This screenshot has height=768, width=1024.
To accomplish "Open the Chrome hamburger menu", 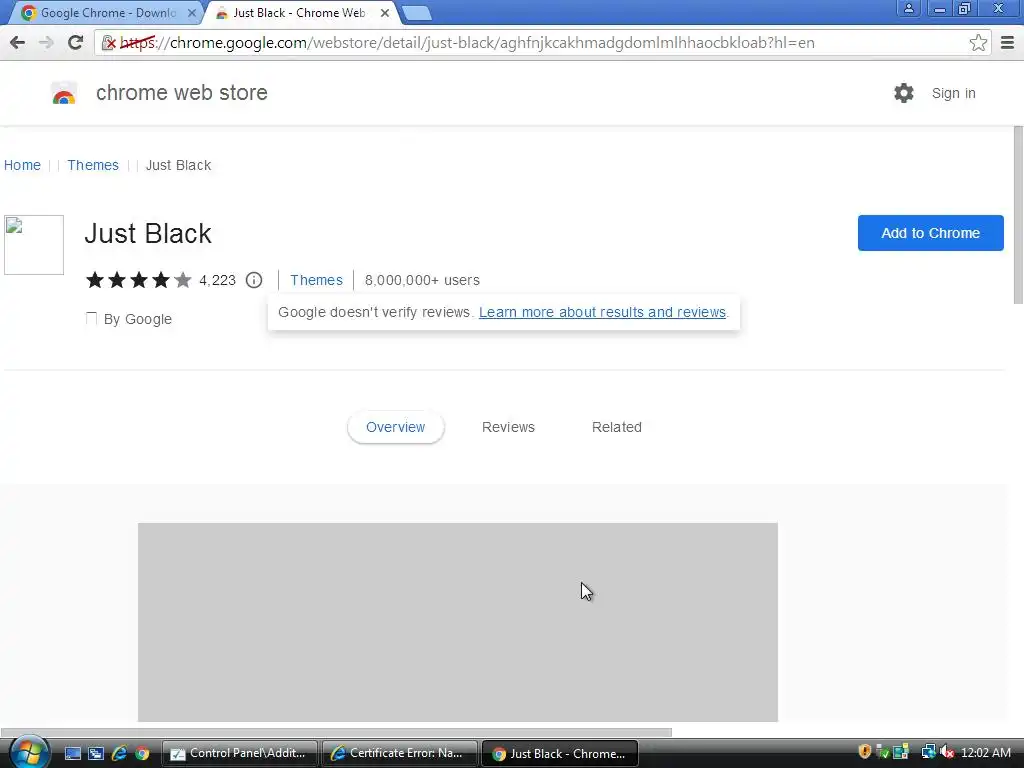I will click(x=1008, y=42).
